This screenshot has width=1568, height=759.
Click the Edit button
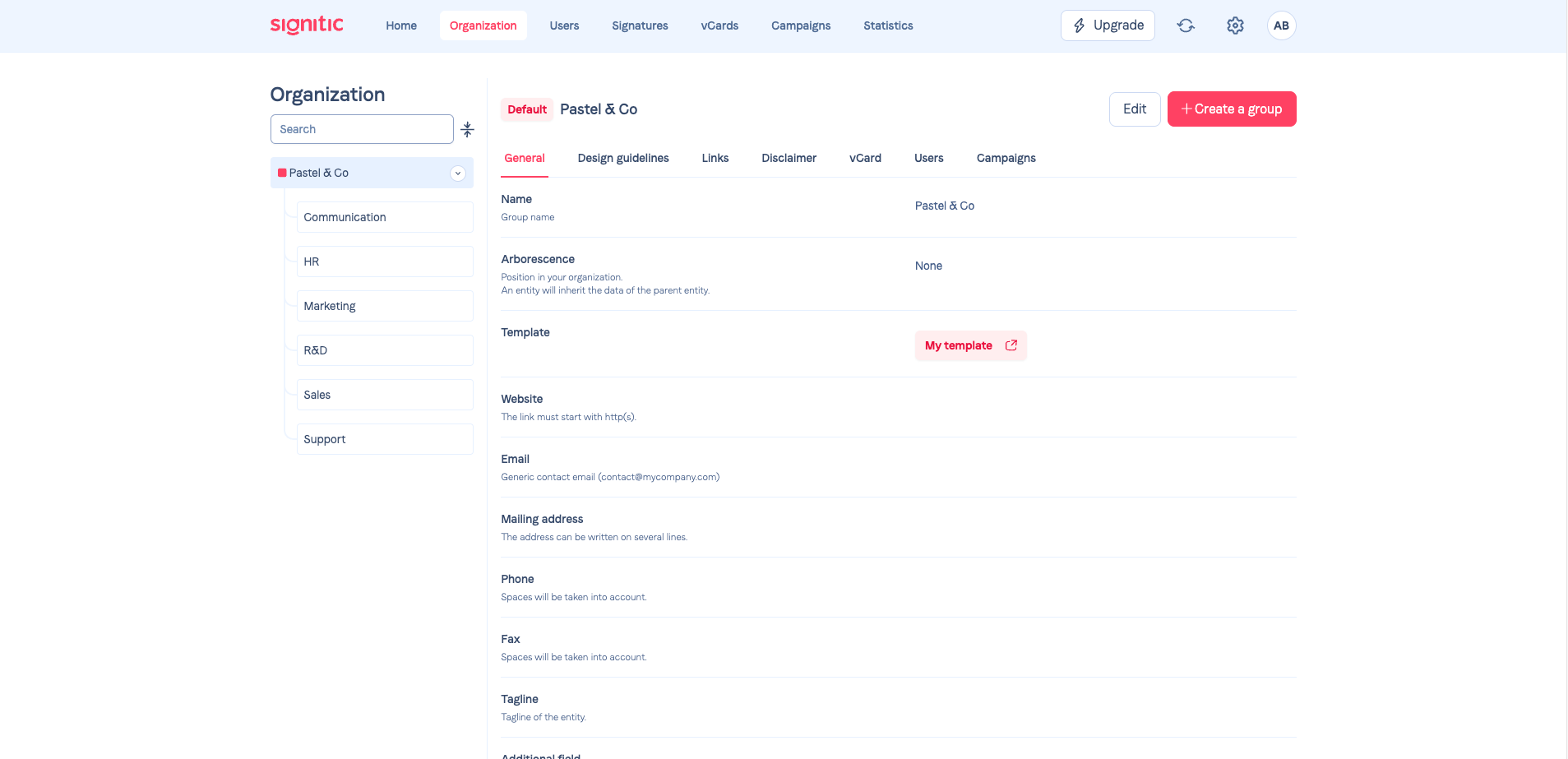tap(1134, 109)
